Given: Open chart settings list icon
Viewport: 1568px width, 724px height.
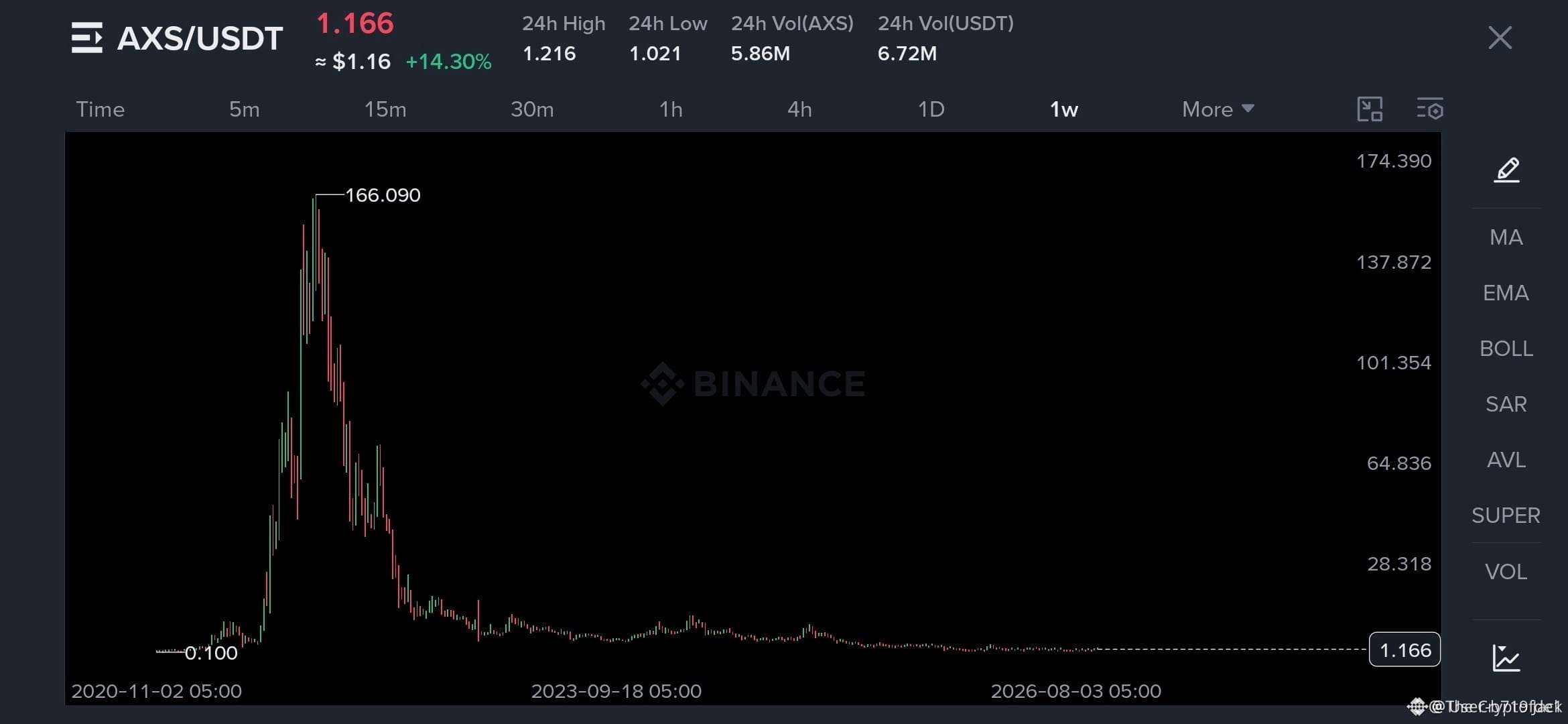Looking at the screenshot, I should pyautogui.click(x=1429, y=109).
